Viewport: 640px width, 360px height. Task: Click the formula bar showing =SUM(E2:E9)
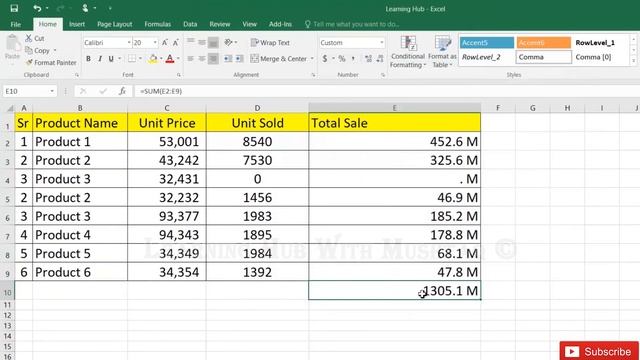386,91
